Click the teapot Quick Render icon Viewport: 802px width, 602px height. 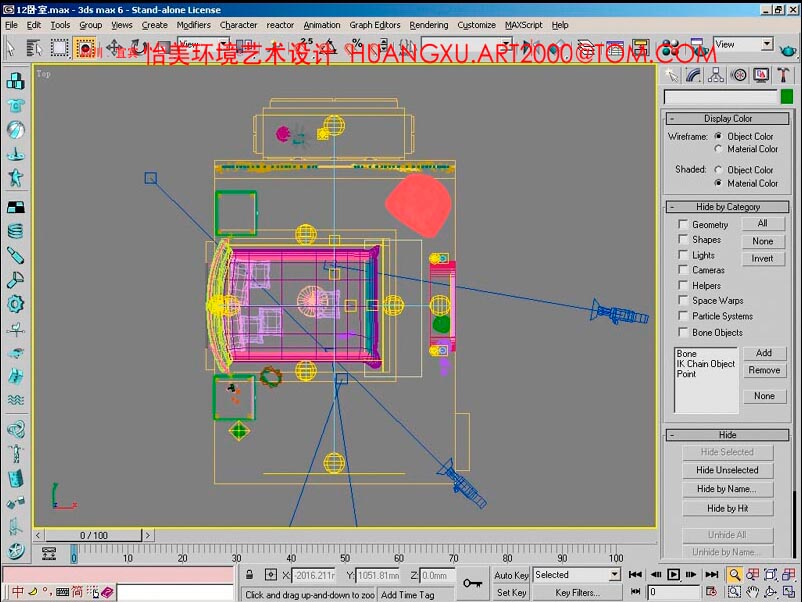point(787,50)
